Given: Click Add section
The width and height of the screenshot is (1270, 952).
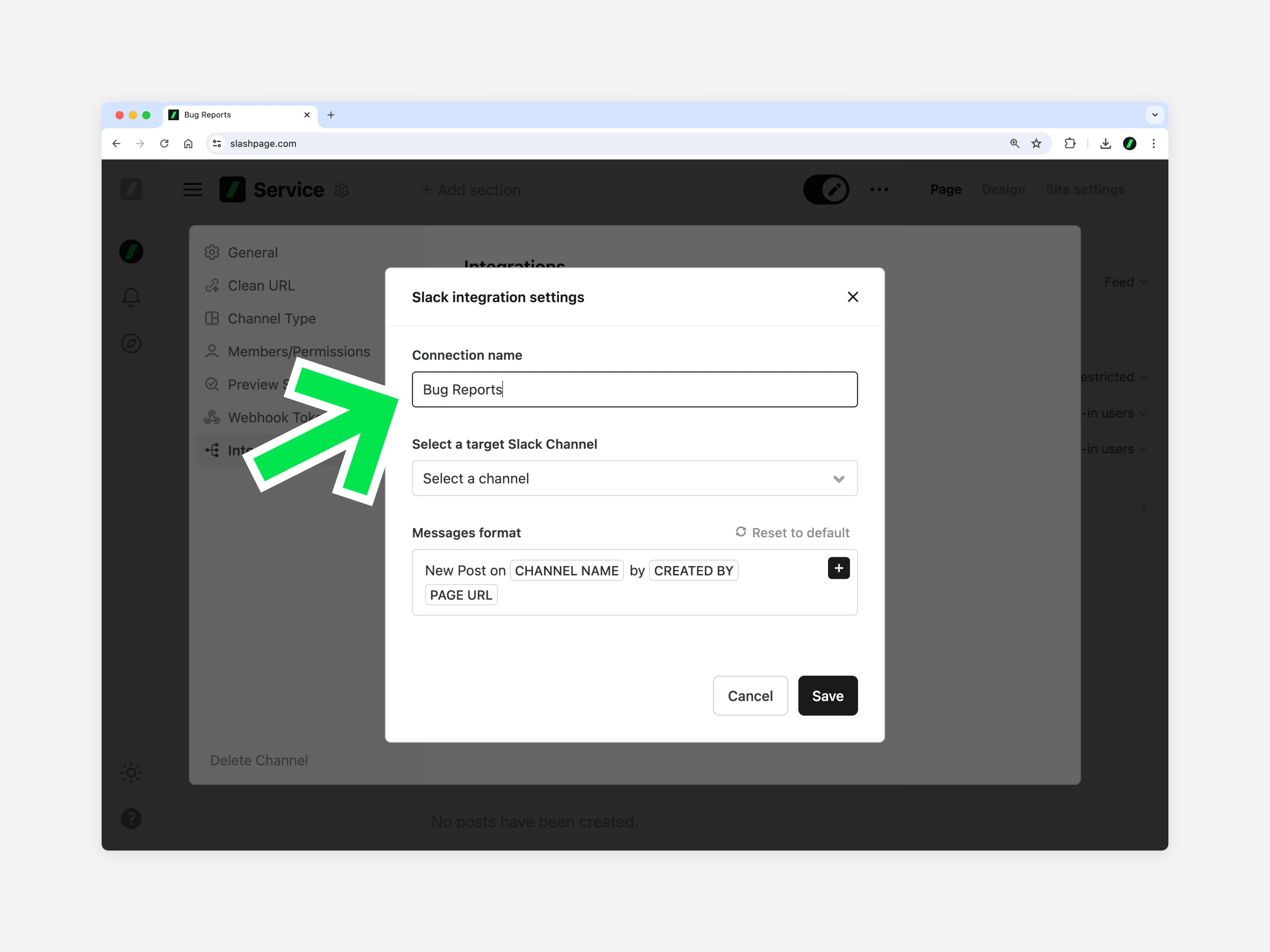Looking at the screenshot, I should 471,190.
